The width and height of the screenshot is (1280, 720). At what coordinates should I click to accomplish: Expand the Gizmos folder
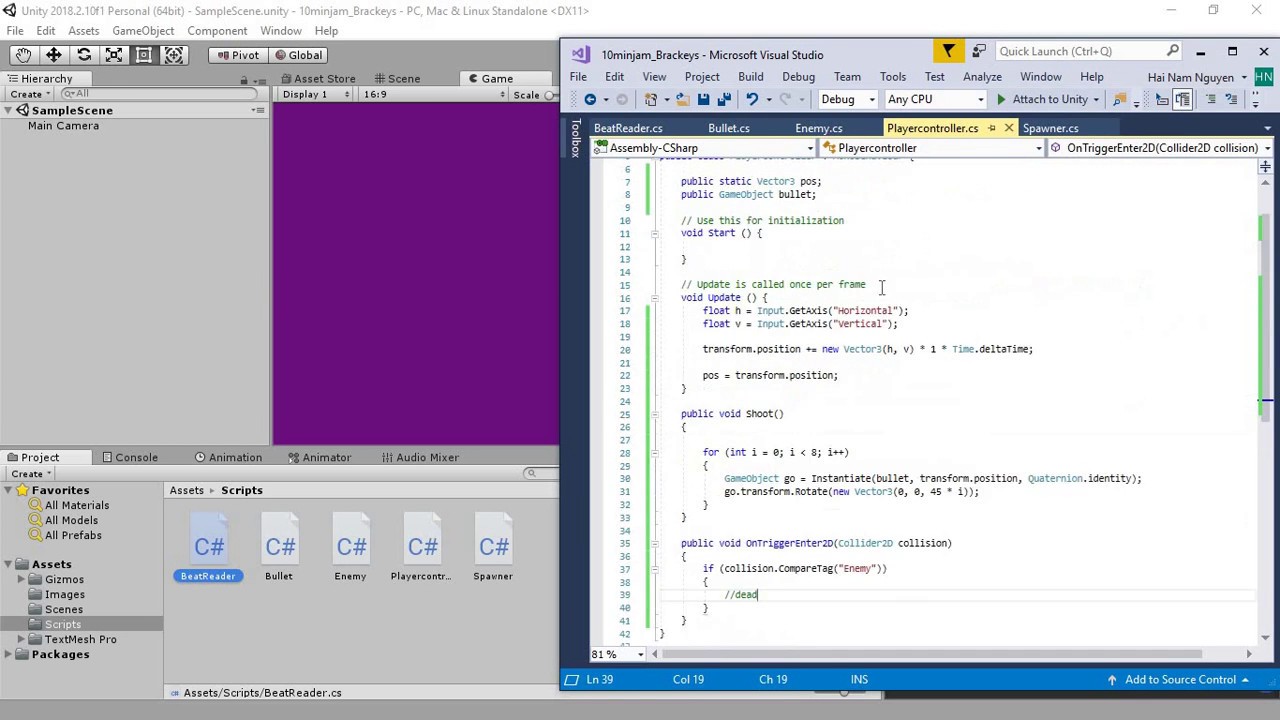(21, 580)
